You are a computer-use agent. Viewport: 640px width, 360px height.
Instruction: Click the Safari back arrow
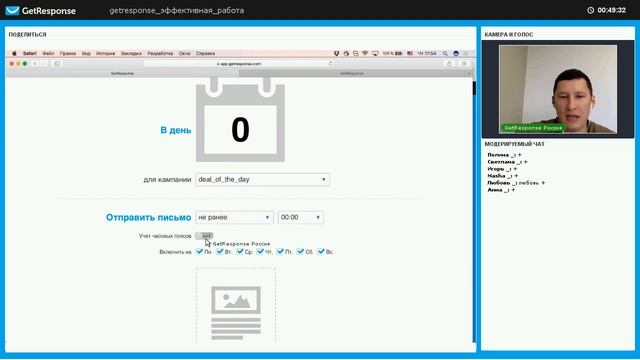tap(35, 64)
